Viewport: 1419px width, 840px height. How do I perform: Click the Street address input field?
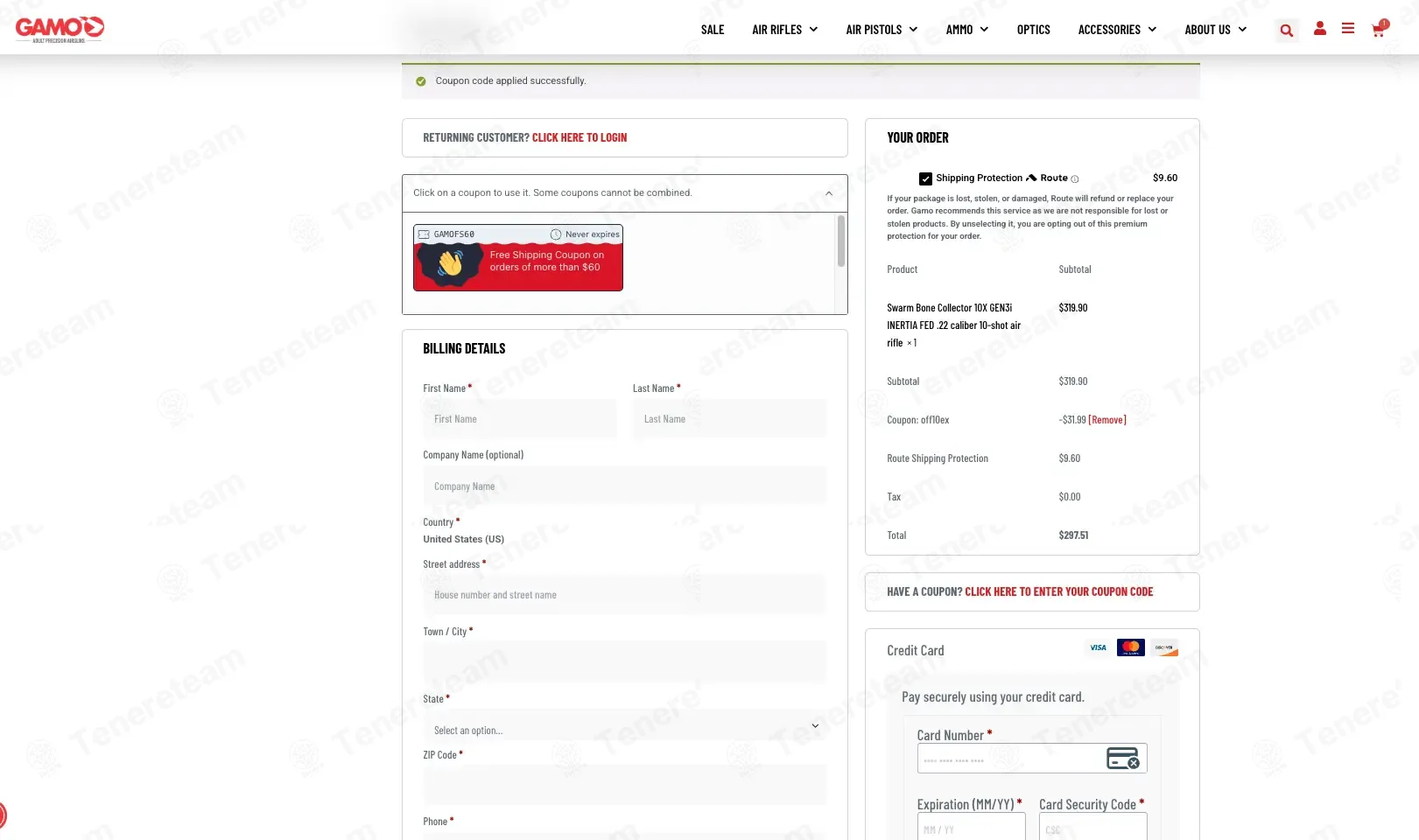coord(624,595)
